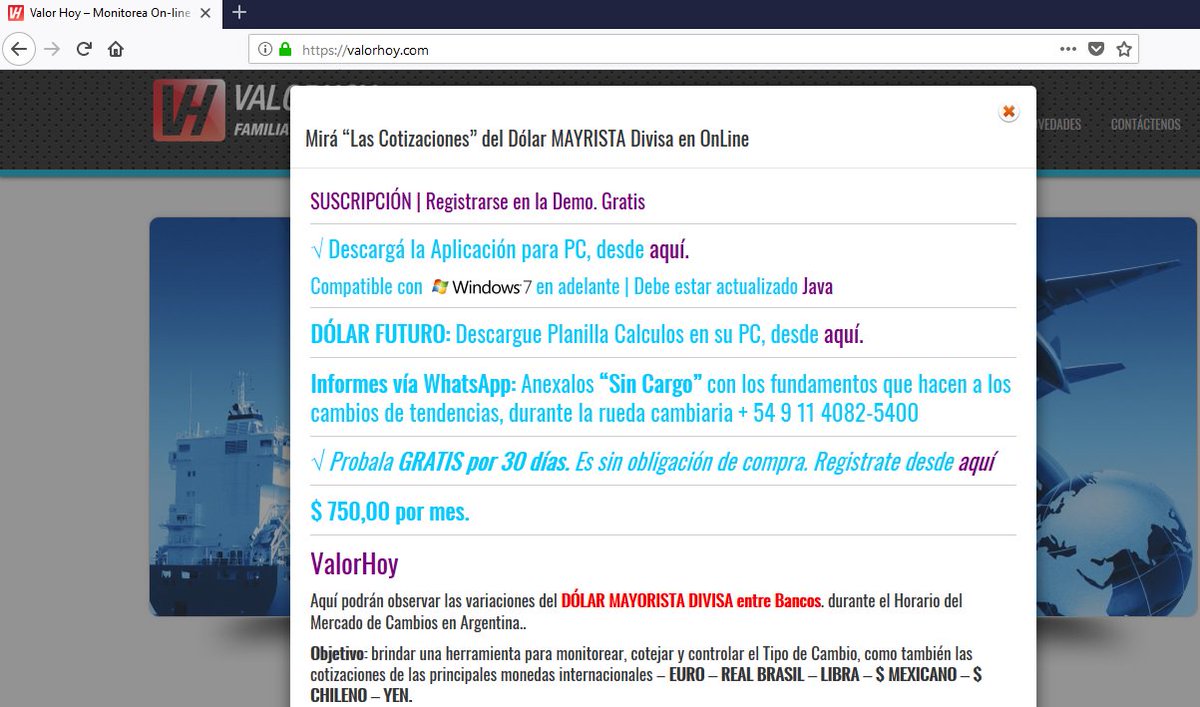This screenshot has height=707, width=1200.
Task: Click the browser Back arrow button
Action: pos(20,49)
